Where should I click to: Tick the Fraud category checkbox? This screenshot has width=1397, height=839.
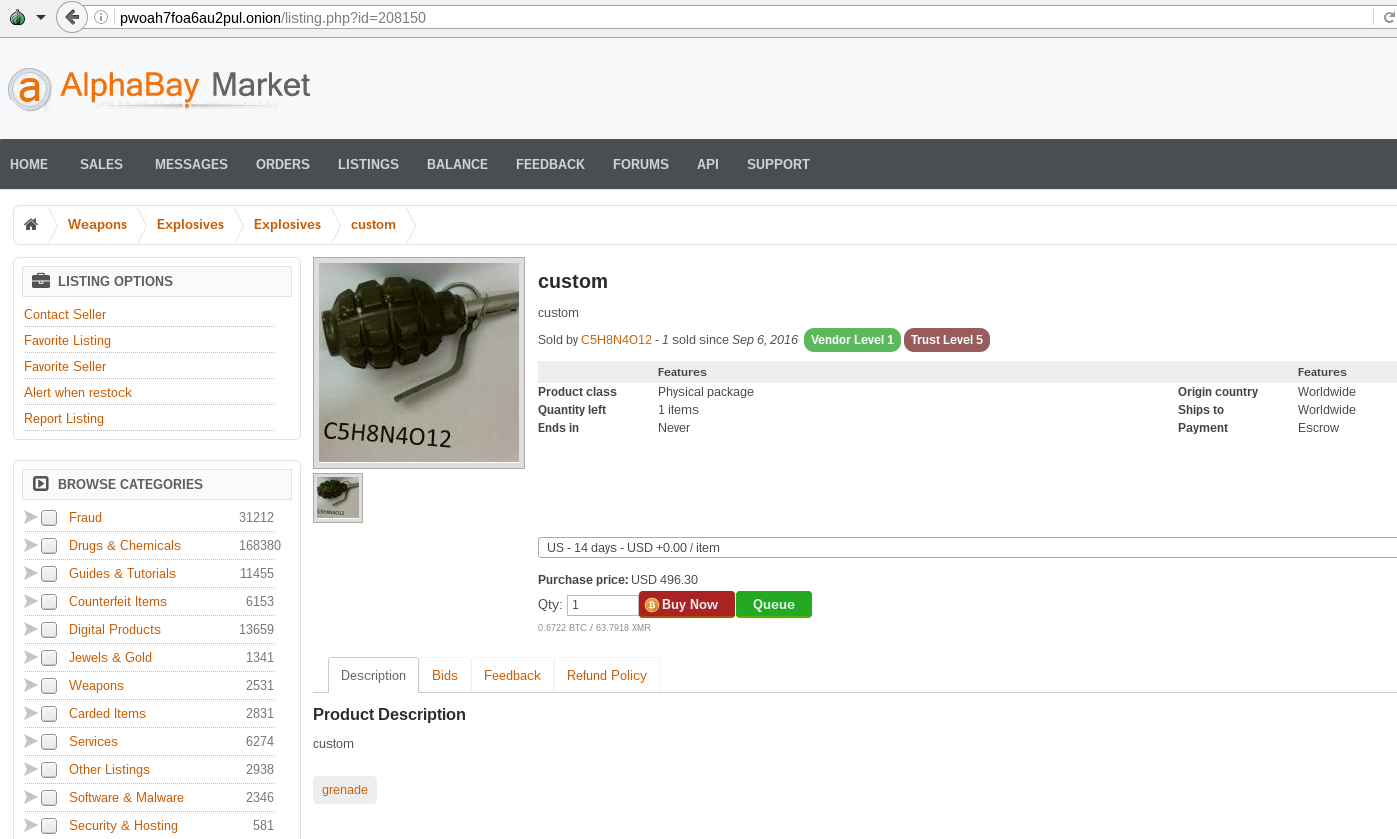click(49, 518)
